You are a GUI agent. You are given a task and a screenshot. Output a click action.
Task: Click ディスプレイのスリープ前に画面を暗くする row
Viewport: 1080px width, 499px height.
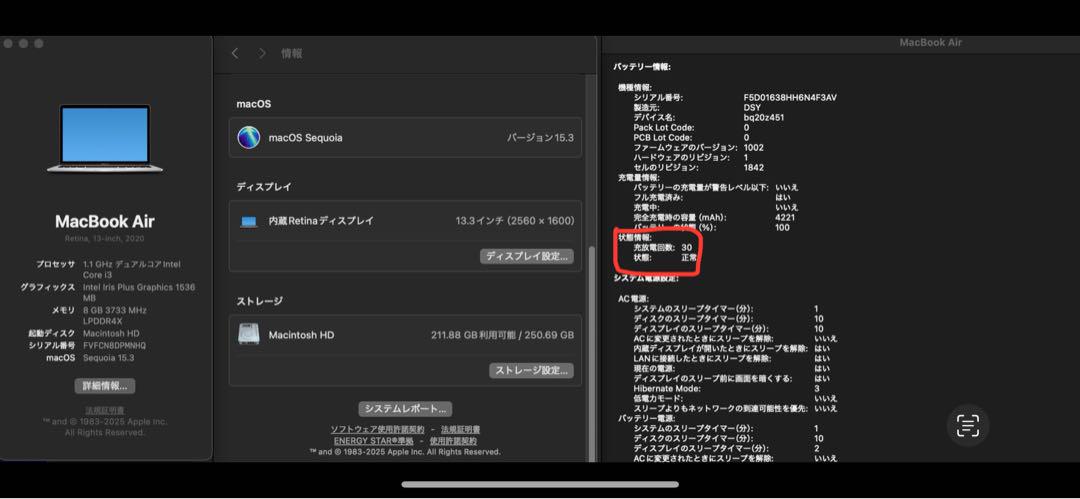(x=731, y=378)
